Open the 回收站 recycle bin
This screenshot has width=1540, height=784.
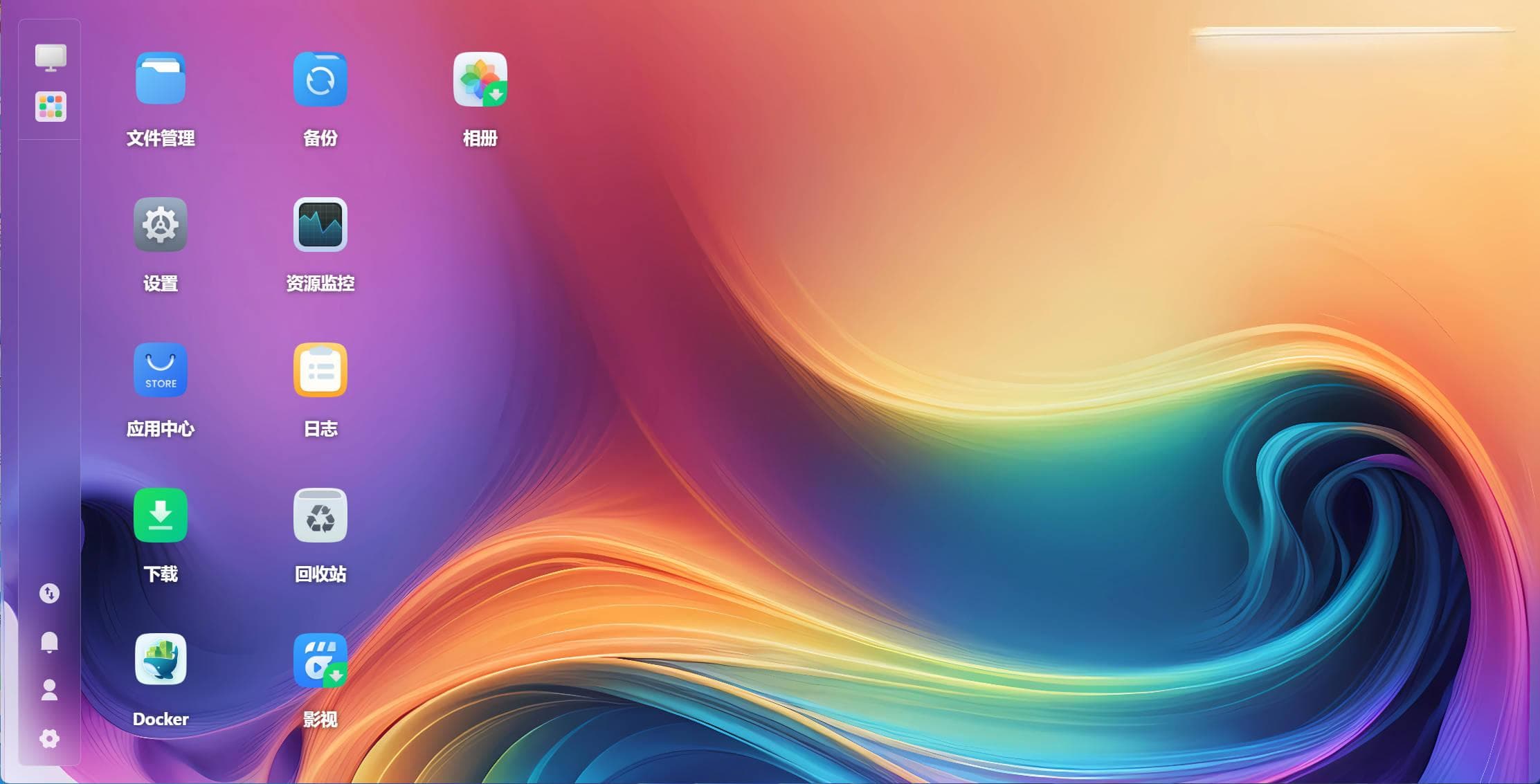coord(320,515)
